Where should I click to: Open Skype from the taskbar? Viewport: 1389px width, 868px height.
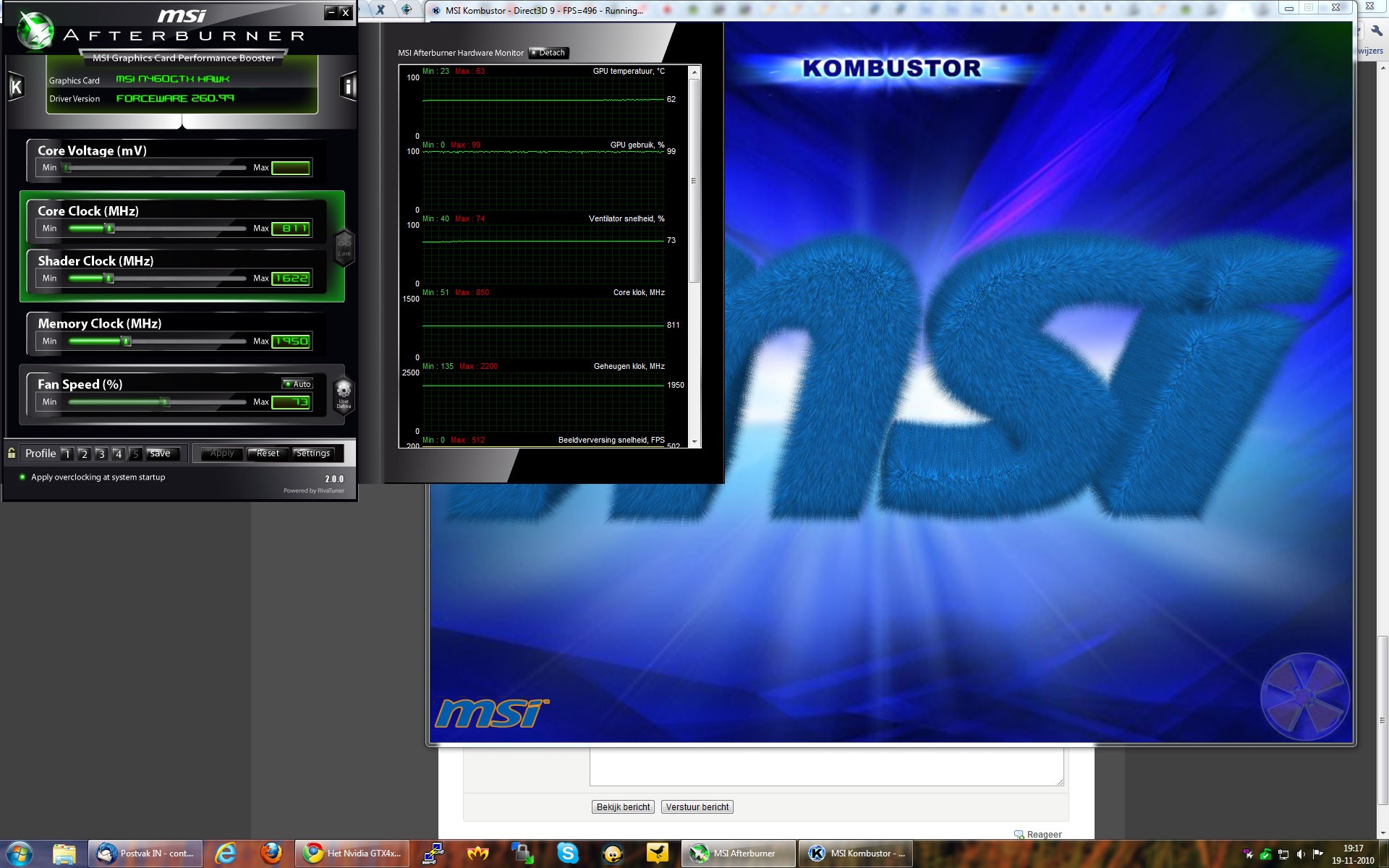(x=568, y=854)
